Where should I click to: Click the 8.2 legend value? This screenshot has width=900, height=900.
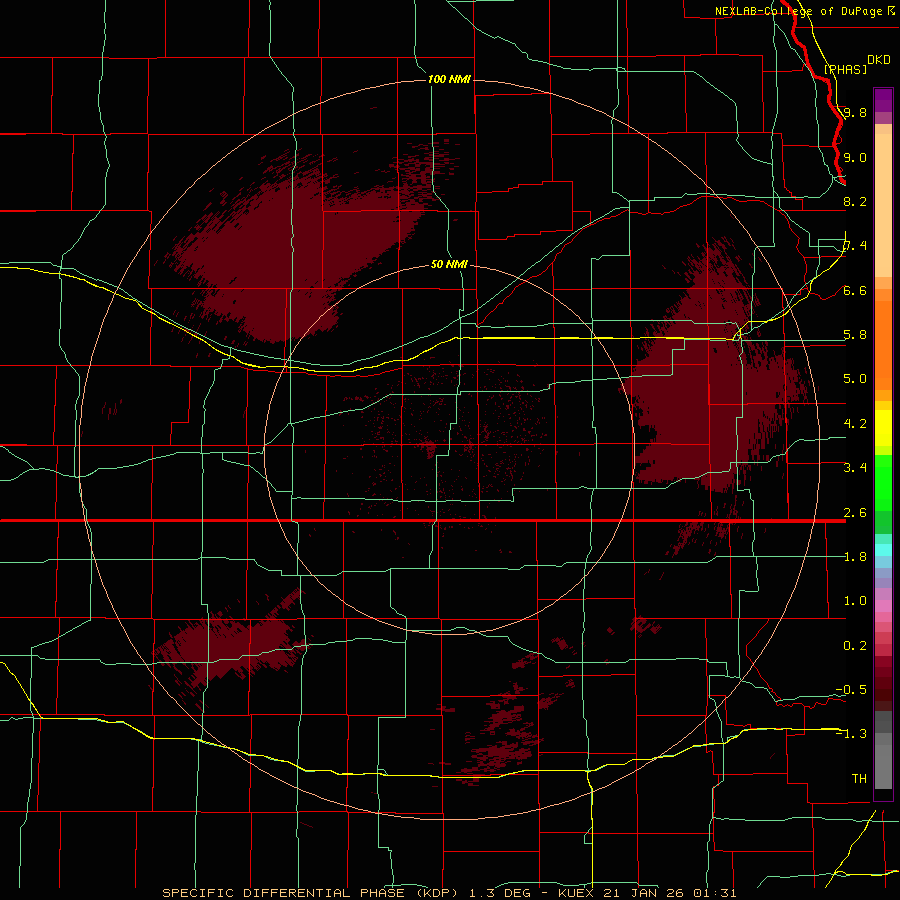tap(855, 201)
